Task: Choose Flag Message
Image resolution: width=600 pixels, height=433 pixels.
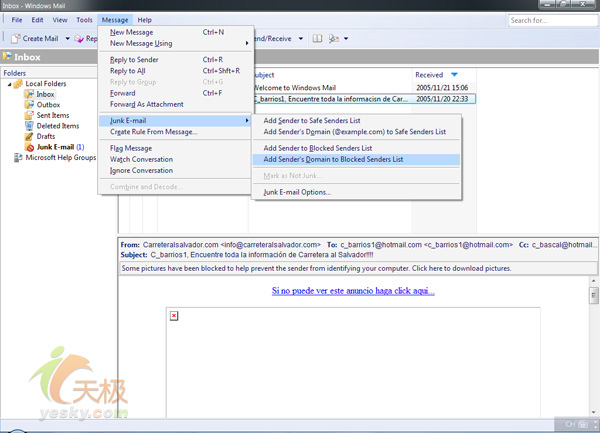Action: pos(176,148)
